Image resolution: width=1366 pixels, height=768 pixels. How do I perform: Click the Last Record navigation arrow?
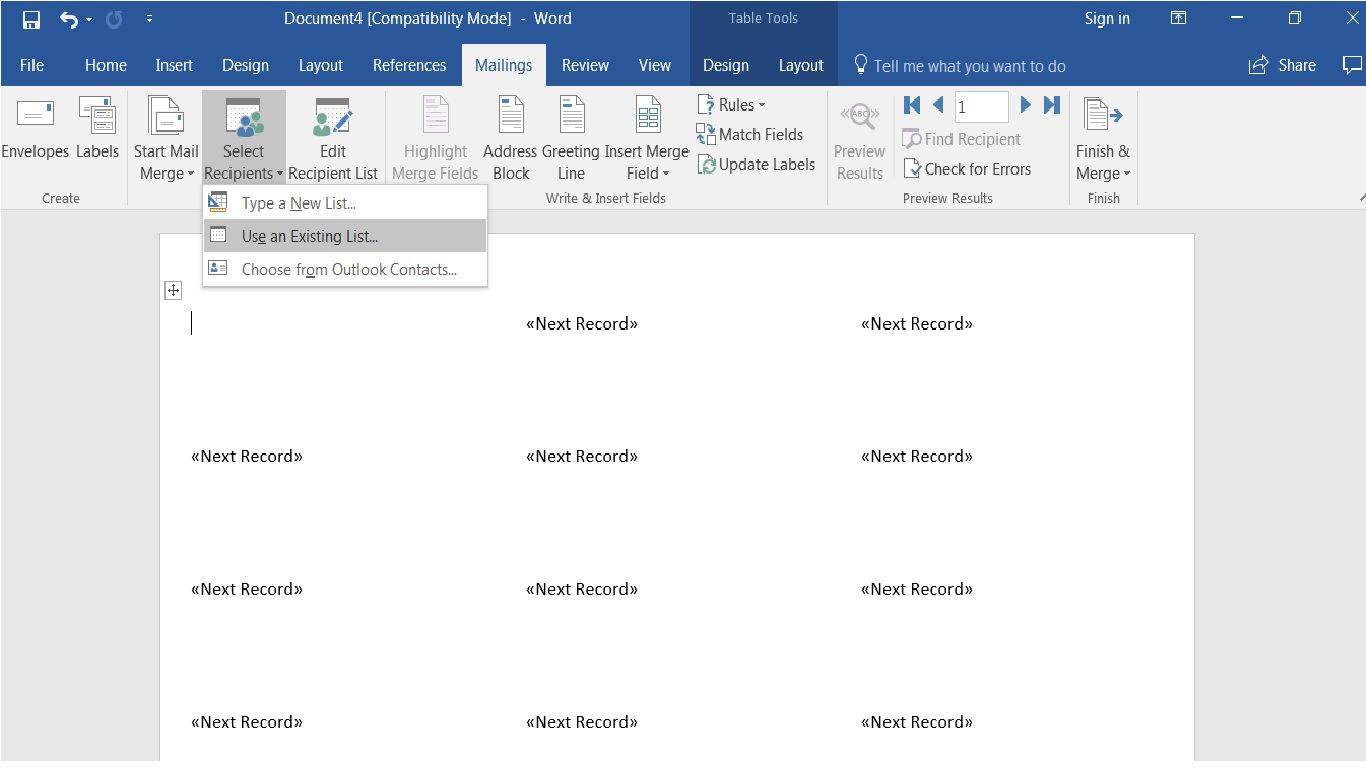pos(1051,105)
